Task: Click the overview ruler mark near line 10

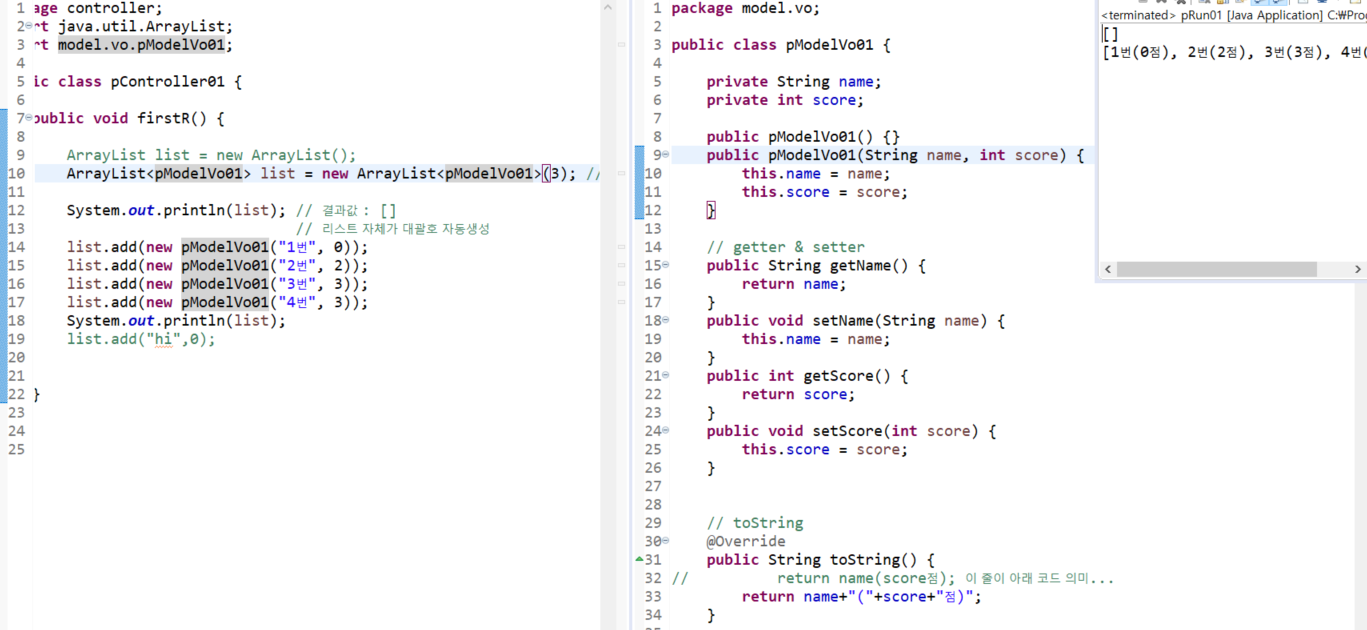Action: click(622, 174)
